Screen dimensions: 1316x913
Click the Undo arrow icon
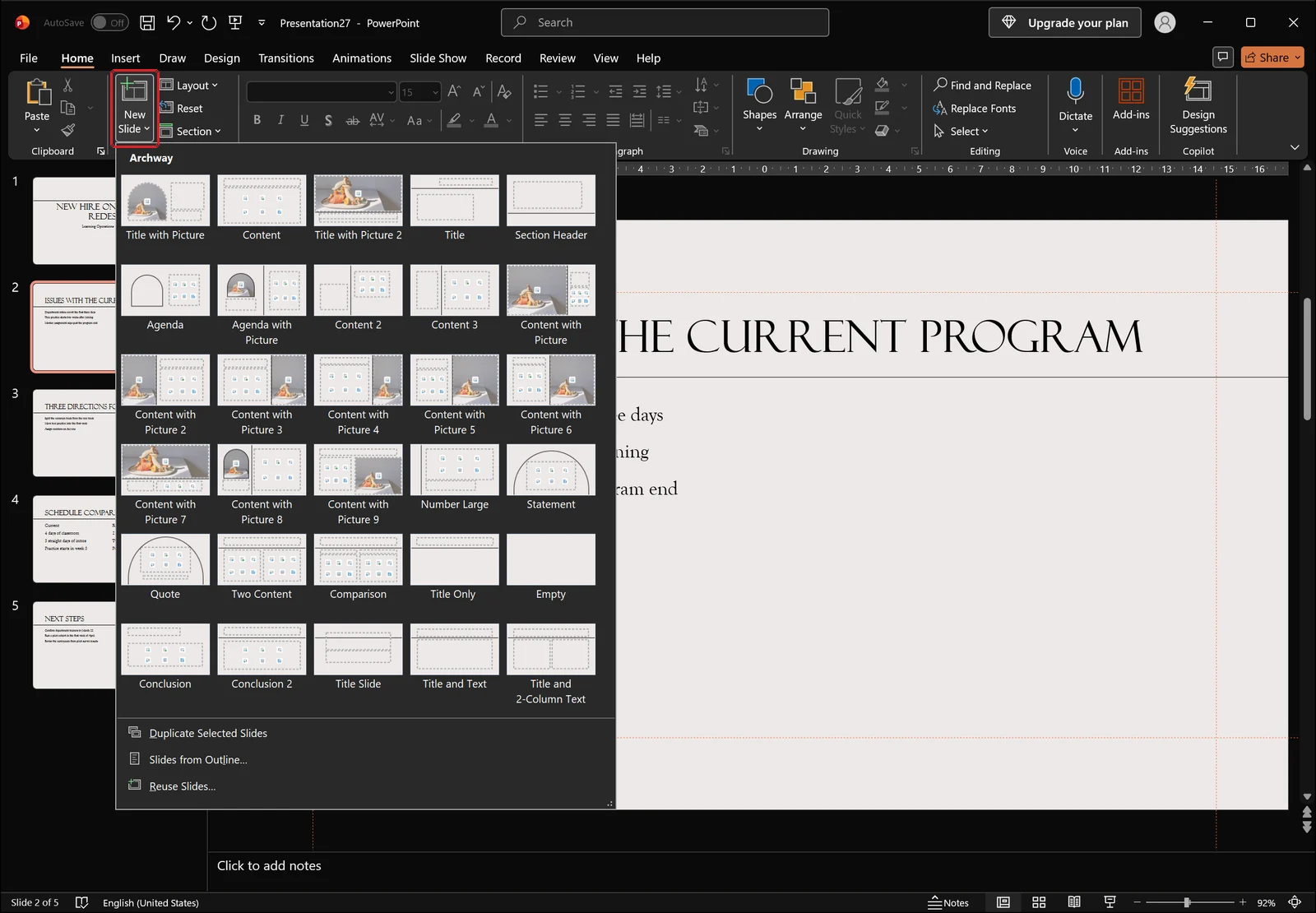[x=174, y=23]
